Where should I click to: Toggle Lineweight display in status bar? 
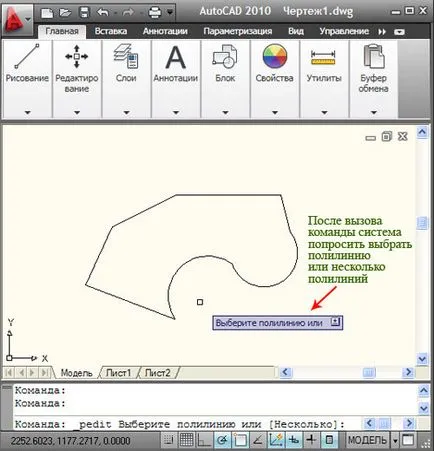tap(311, 440)
